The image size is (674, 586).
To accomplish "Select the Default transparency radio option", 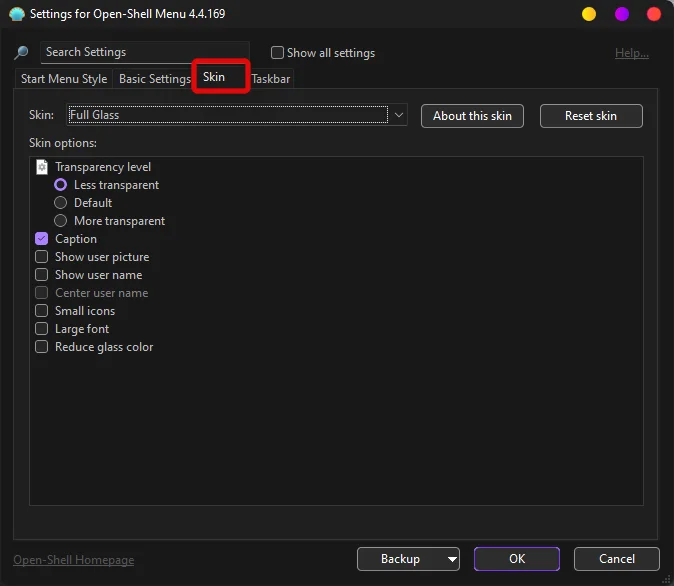I will click(x=61, y=202).
